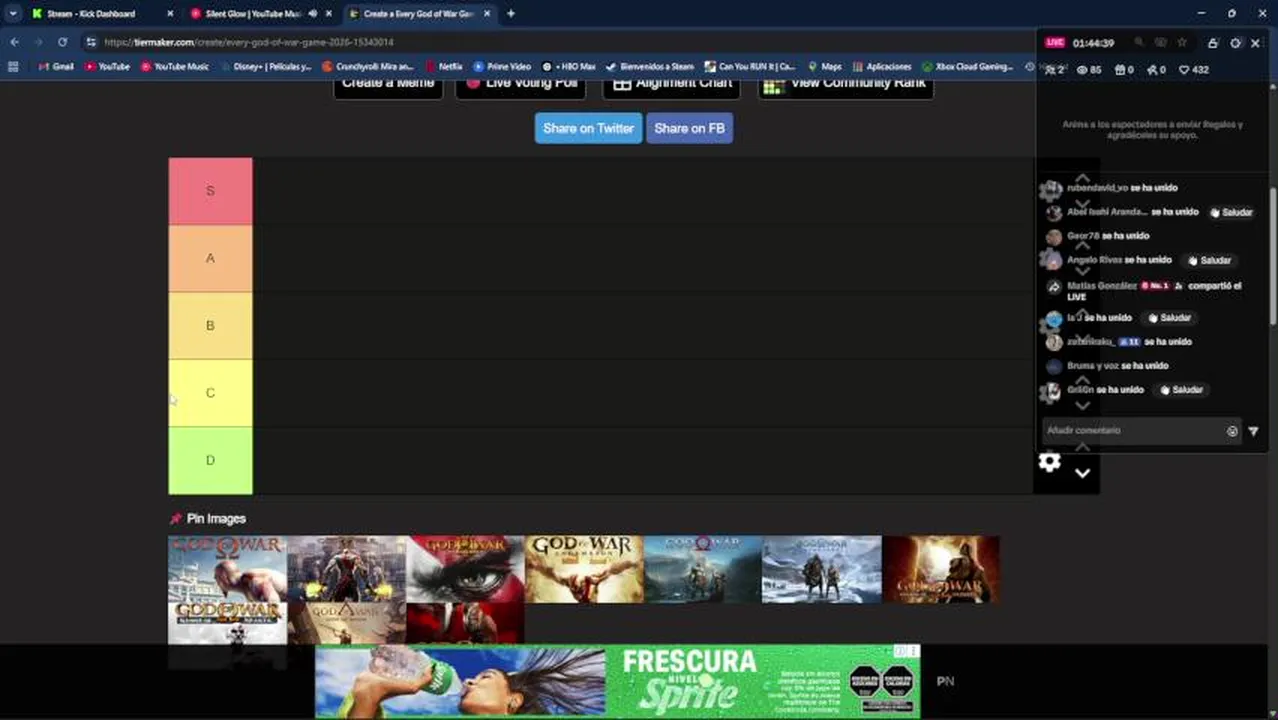1278x720 pixels.
Task: Open the Can You RUN It bookmark
Action: (x=750, y=67)
